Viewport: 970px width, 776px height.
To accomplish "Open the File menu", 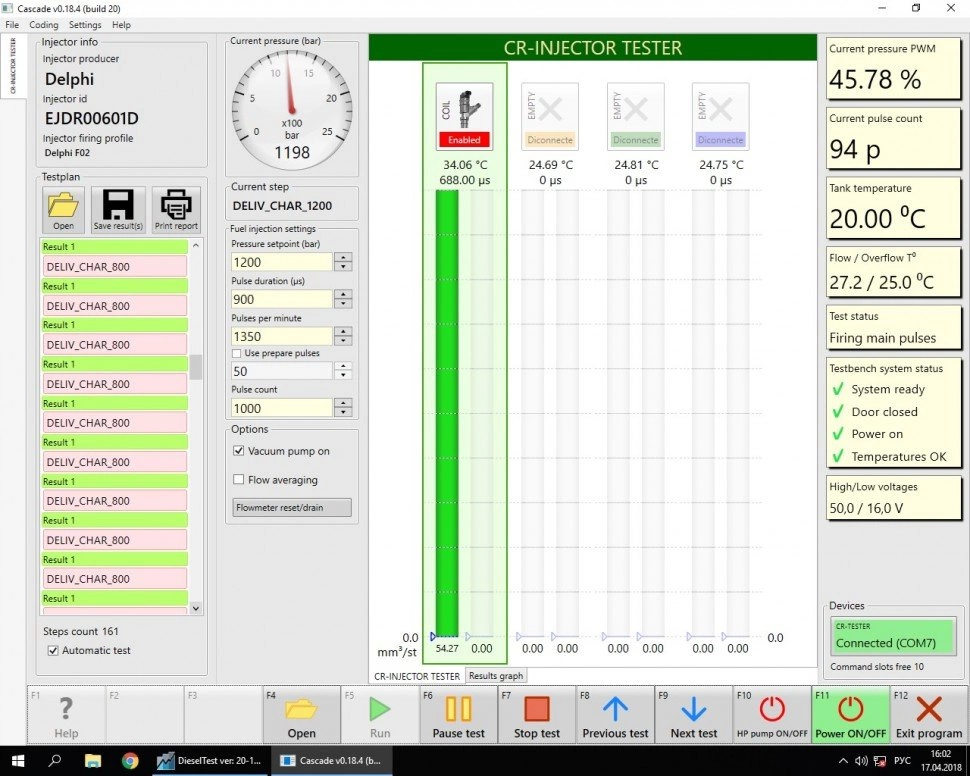I will 12,25.
